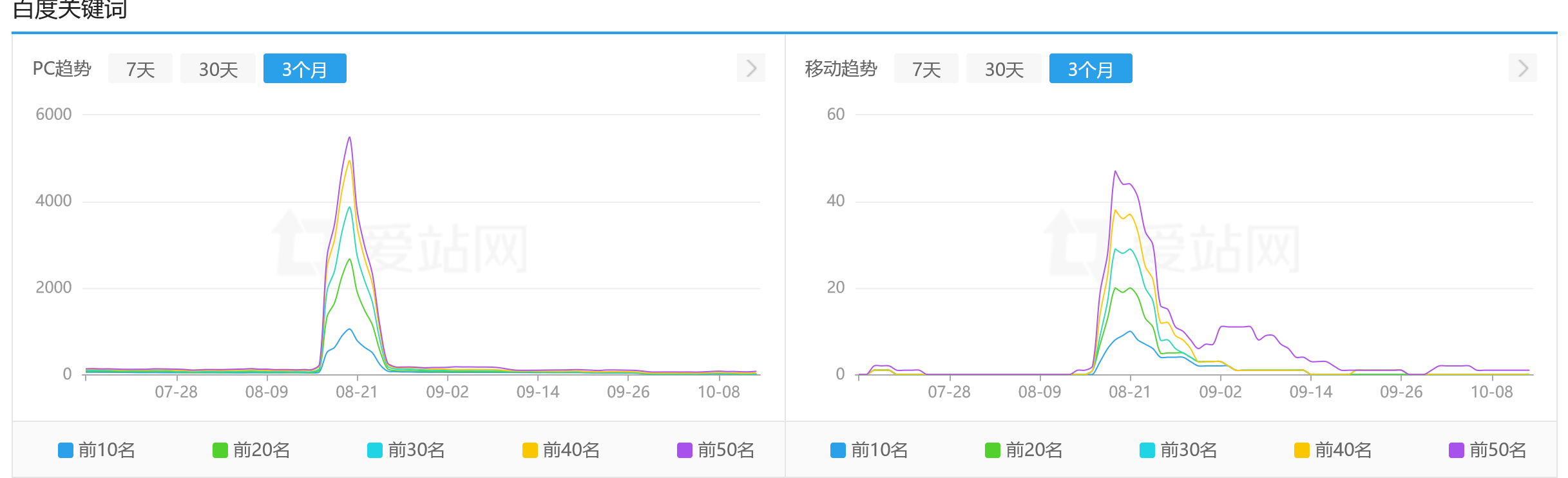Toggle the 前40名 series in the mobile chart legend
Image resolution: width=1568 pixels, height=478 pixels.
click(x=1333, y=450)
